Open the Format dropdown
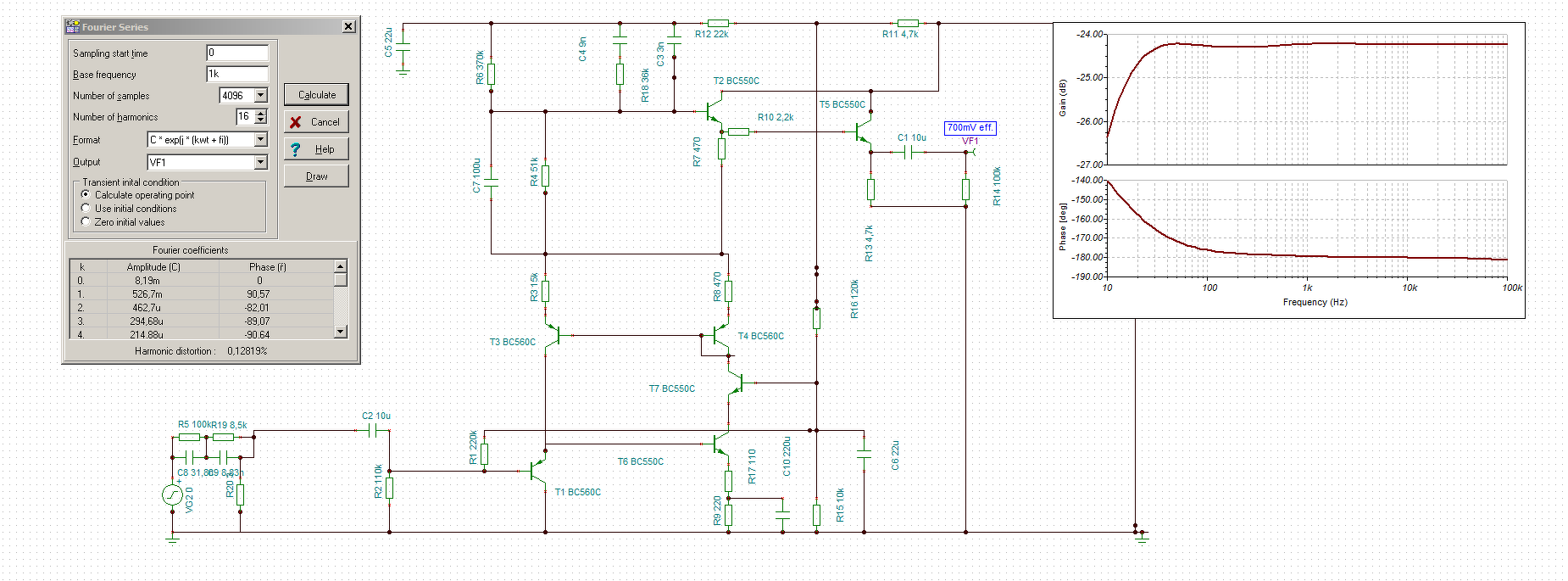 (x=261, y=139)
